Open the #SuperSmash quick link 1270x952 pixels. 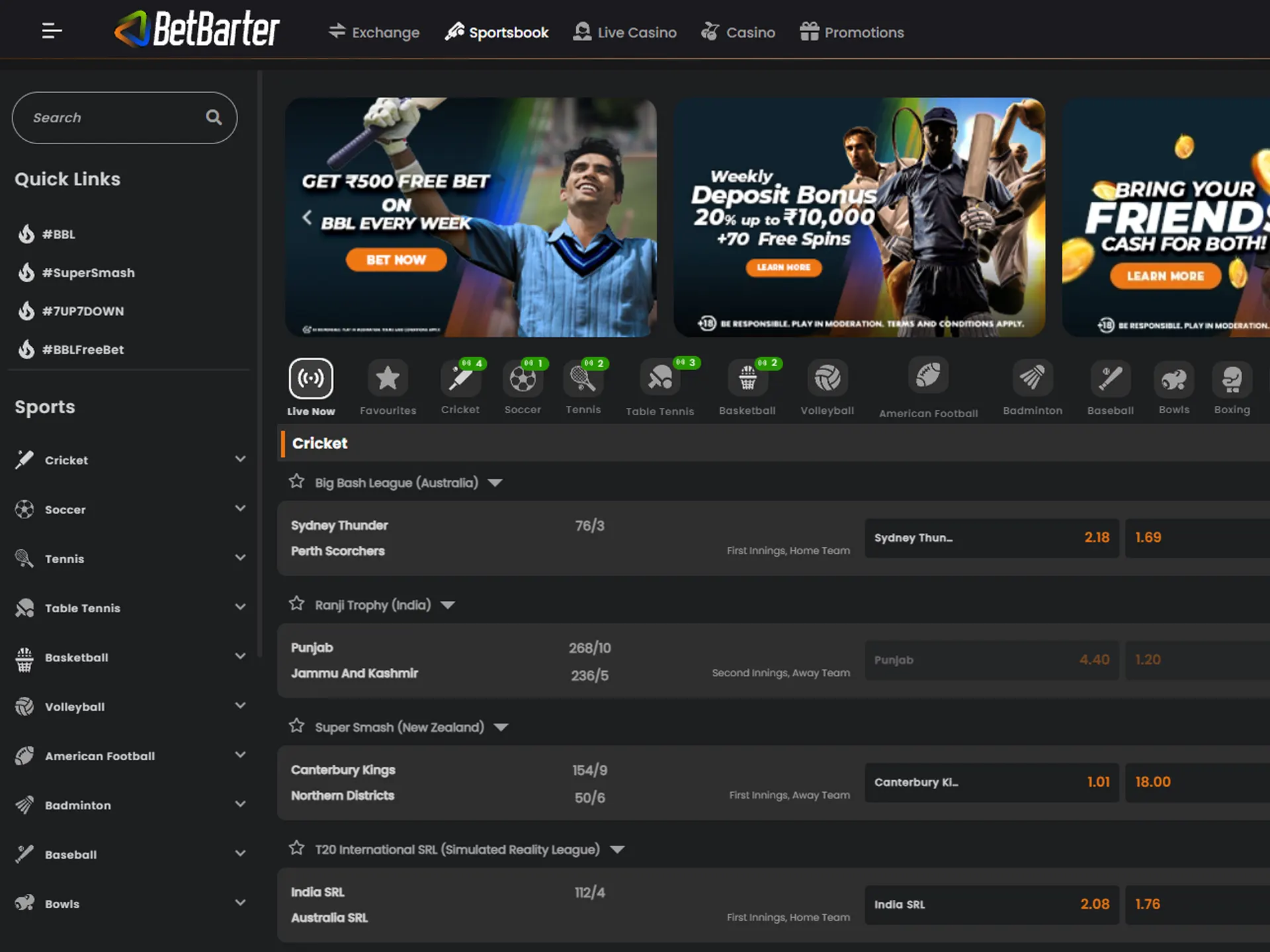76,272
